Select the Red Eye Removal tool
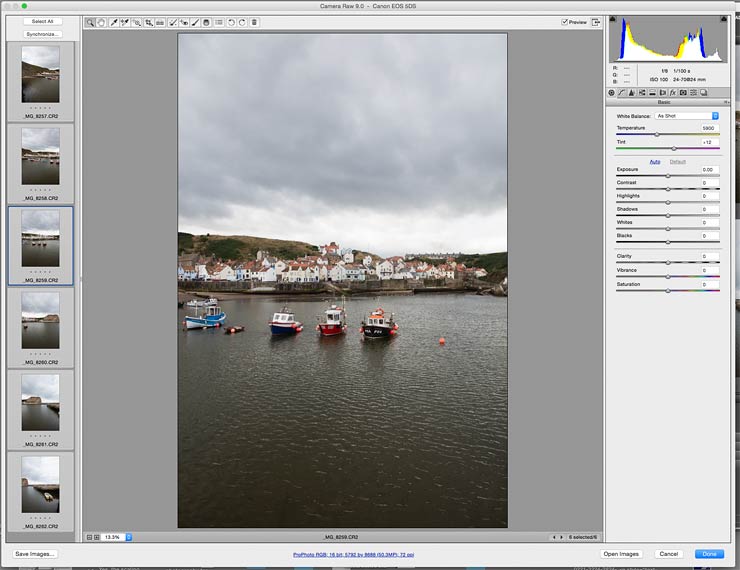 click(x=184, y=22)
